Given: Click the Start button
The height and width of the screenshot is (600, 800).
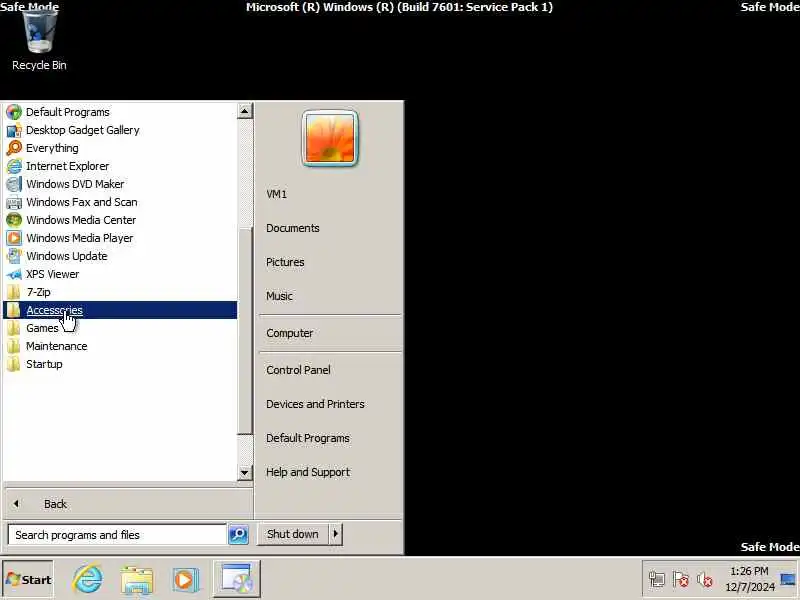Looking at the screenshot, I should (28, 580).
